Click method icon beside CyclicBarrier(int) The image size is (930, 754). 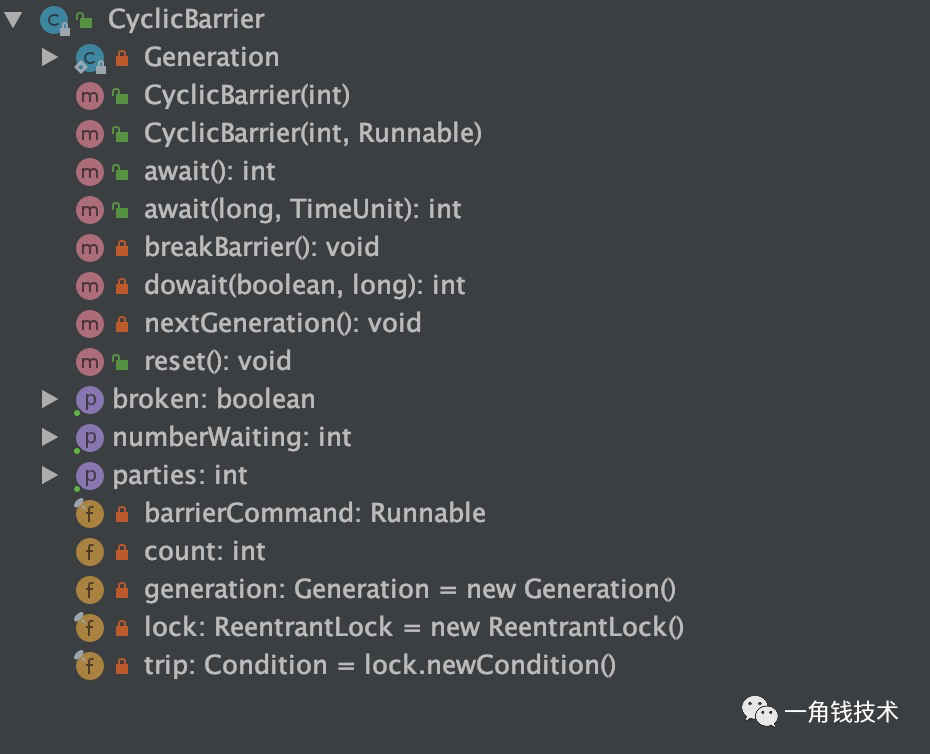click(90, 96)
